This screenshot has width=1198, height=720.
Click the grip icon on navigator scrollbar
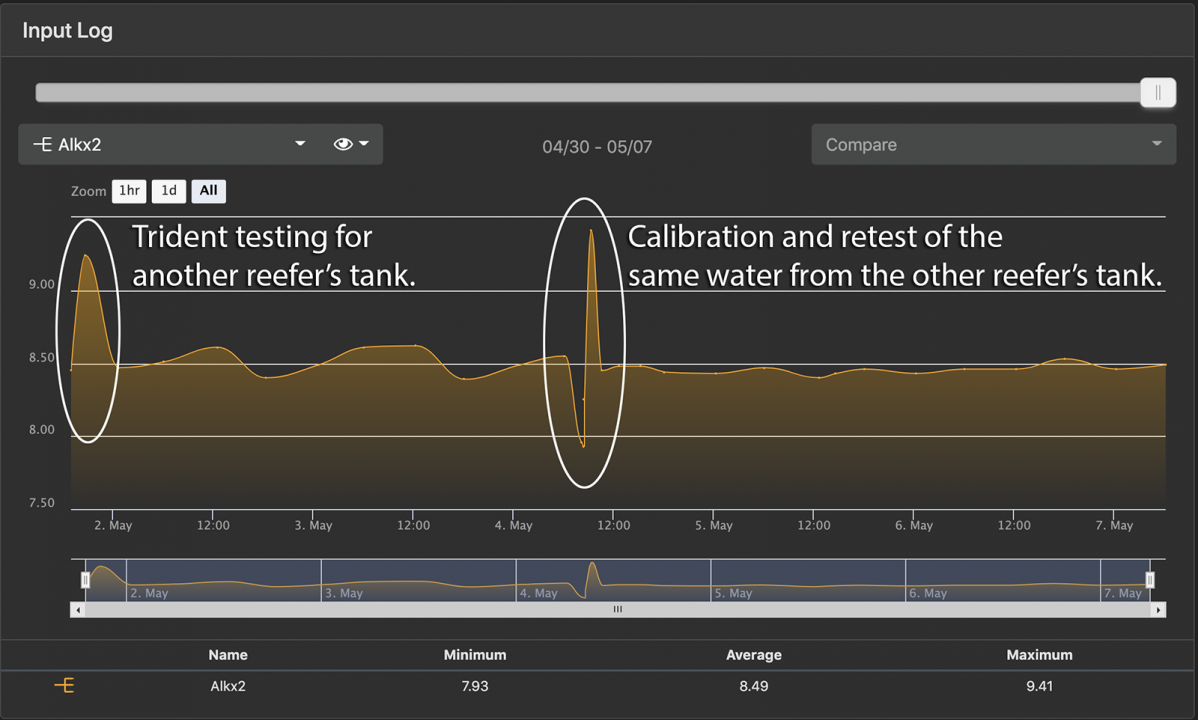(x=617, y=609)
